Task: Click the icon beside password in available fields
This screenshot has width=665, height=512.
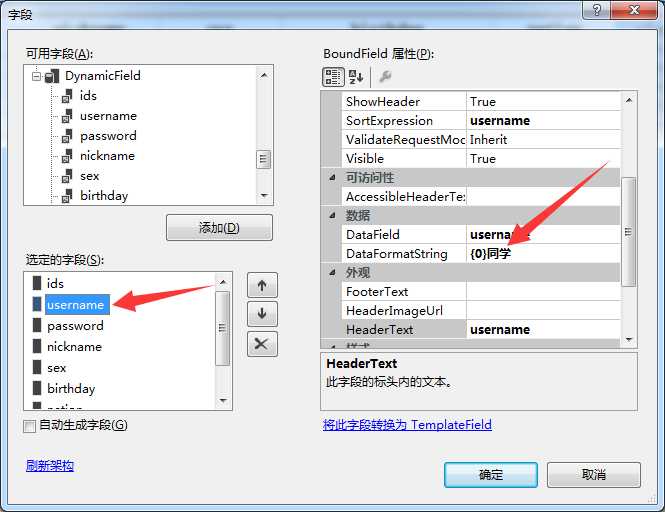Action: tap(67, 136)
